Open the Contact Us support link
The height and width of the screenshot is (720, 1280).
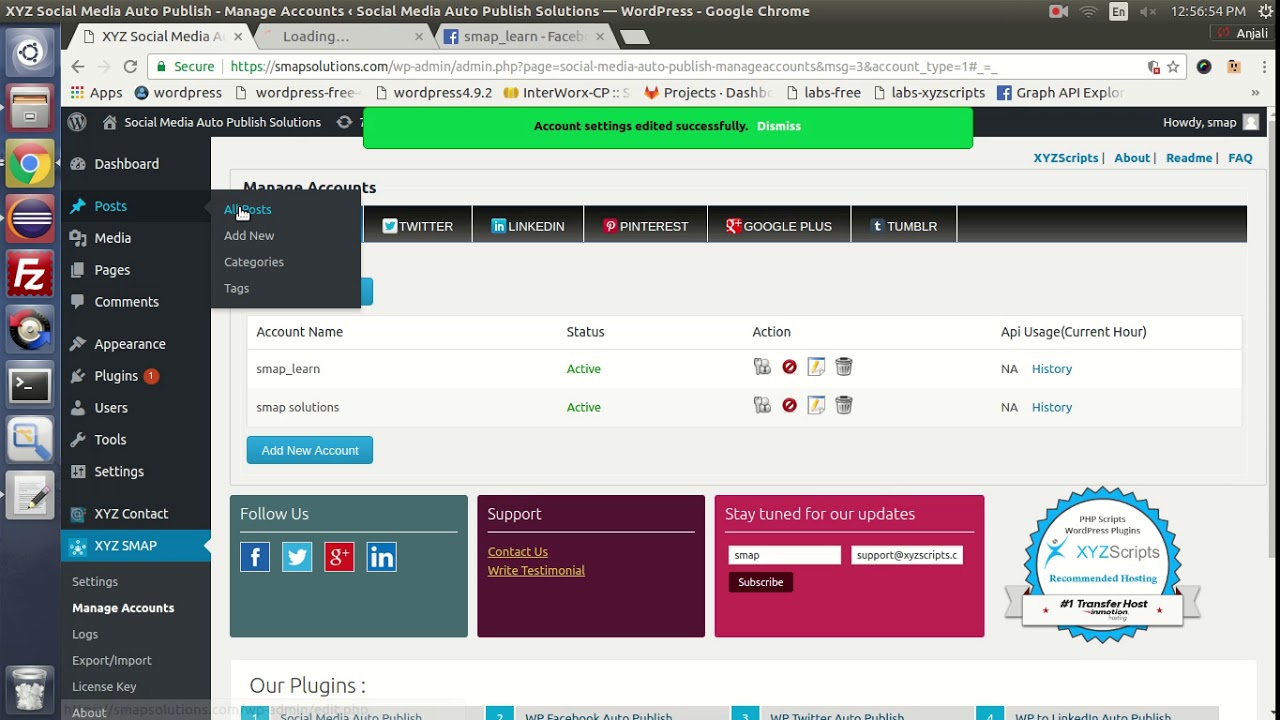click(518, 552)
